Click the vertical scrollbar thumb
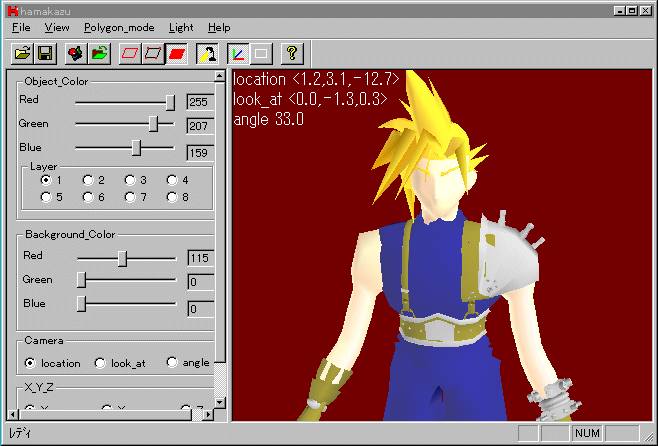 coord(220,222)
